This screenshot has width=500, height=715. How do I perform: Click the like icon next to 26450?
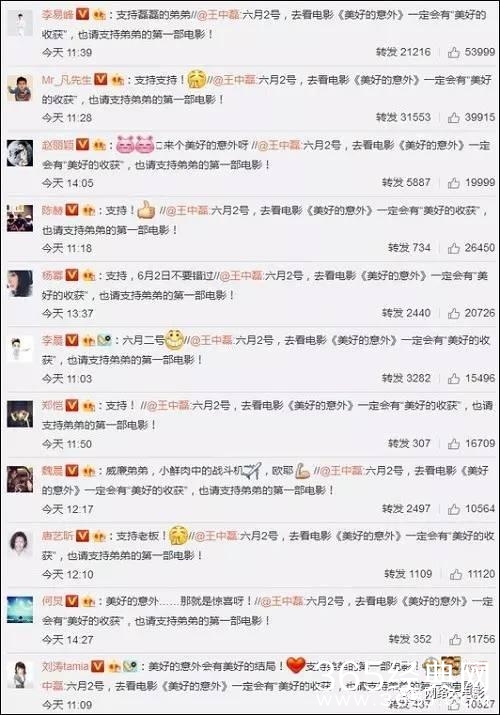(x=454, y=248)
